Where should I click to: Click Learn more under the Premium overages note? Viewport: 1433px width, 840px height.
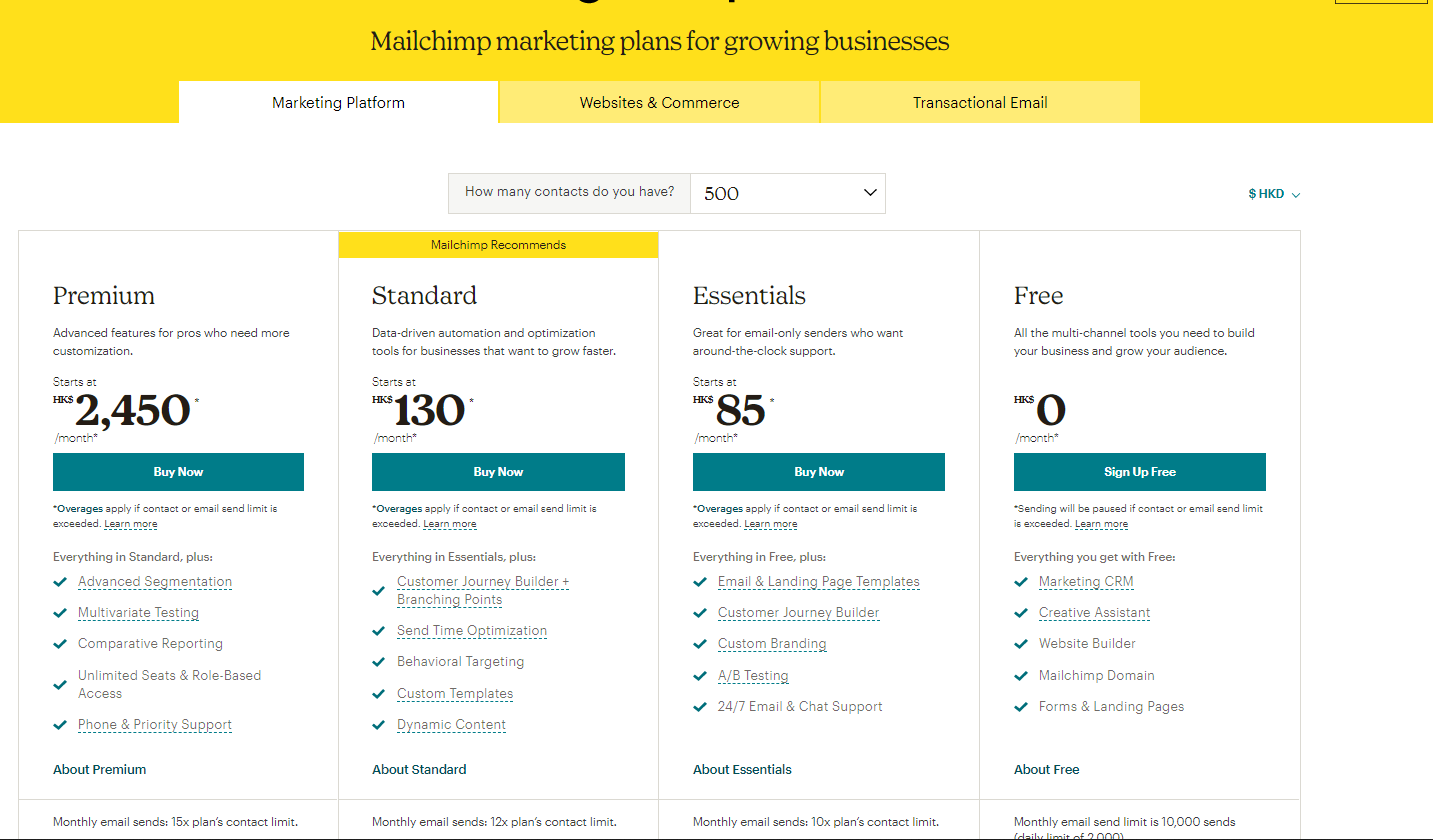[x=131, y=524]
